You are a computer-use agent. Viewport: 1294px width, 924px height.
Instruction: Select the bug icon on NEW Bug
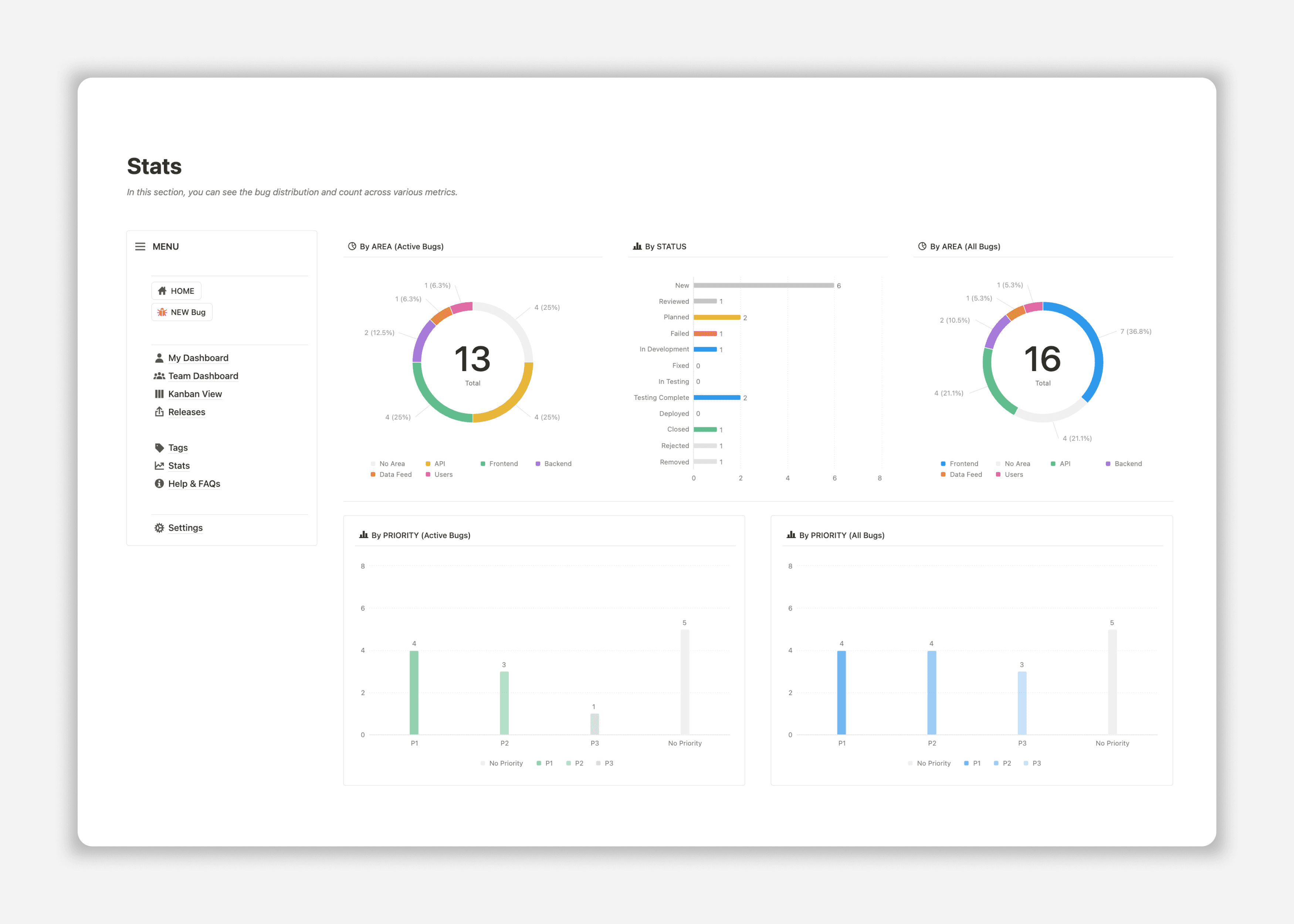click(162, 312)
